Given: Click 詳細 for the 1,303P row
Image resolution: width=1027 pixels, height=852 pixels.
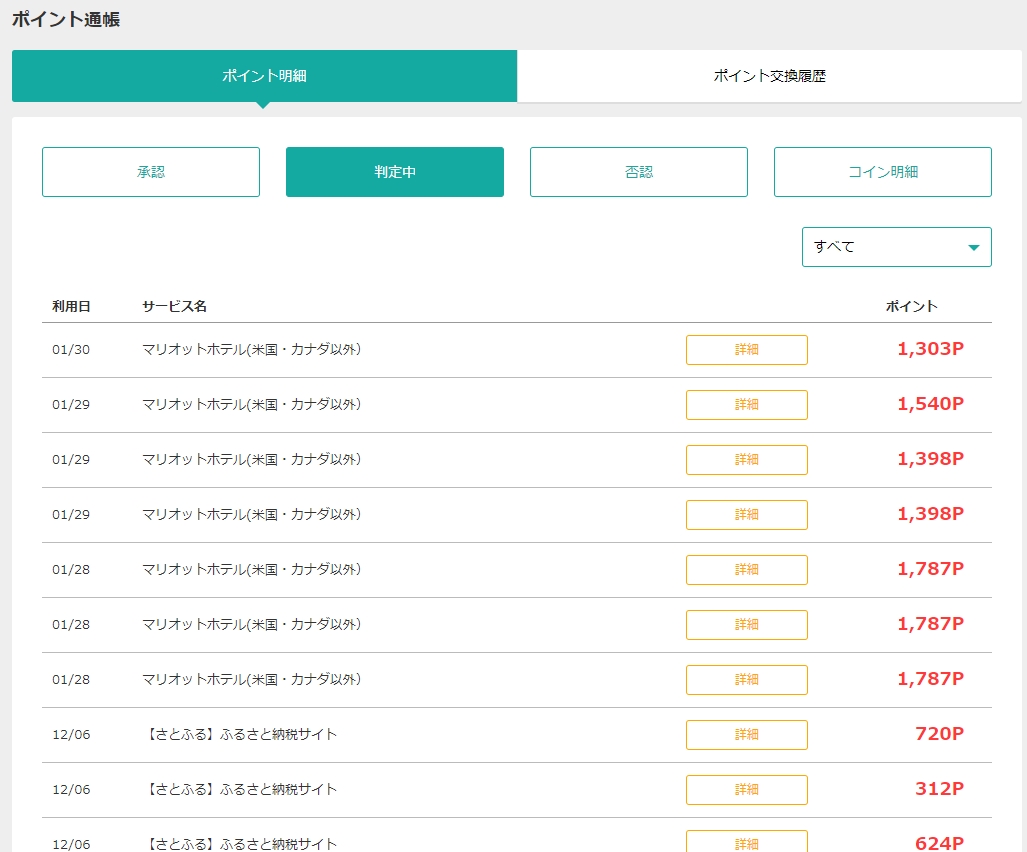Looking at the screenshot, I should (747, 350).
